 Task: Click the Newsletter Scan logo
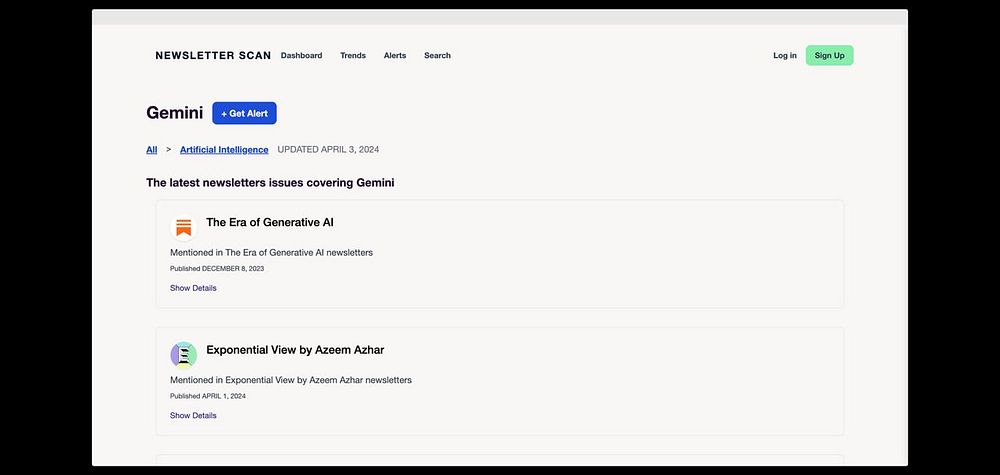213,55
